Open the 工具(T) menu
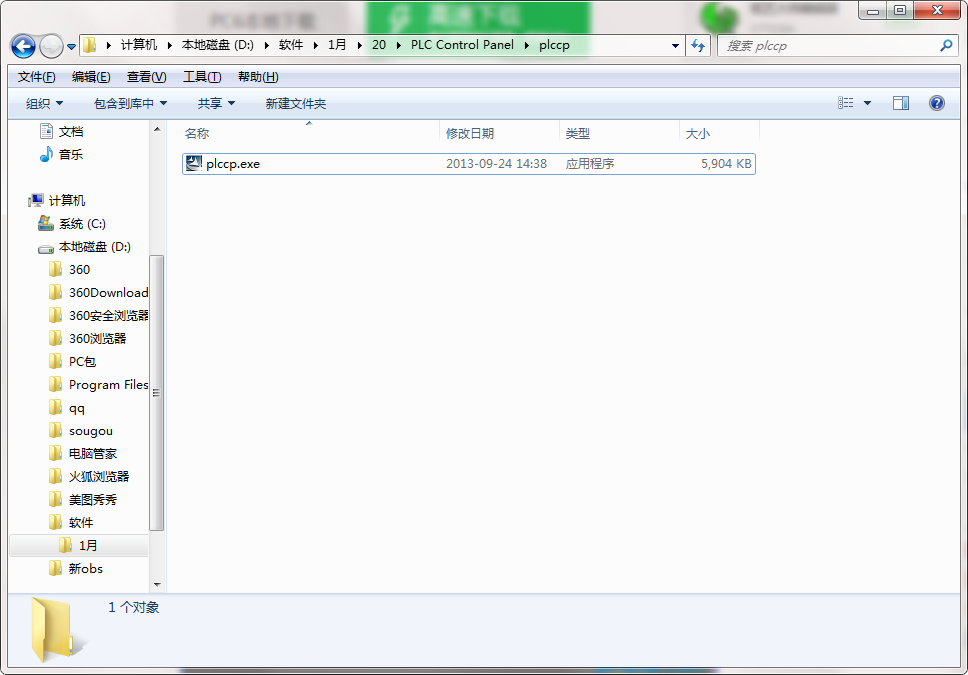Image resolution: width=968 pixels, height=675 pixels. tap(201, 77)
